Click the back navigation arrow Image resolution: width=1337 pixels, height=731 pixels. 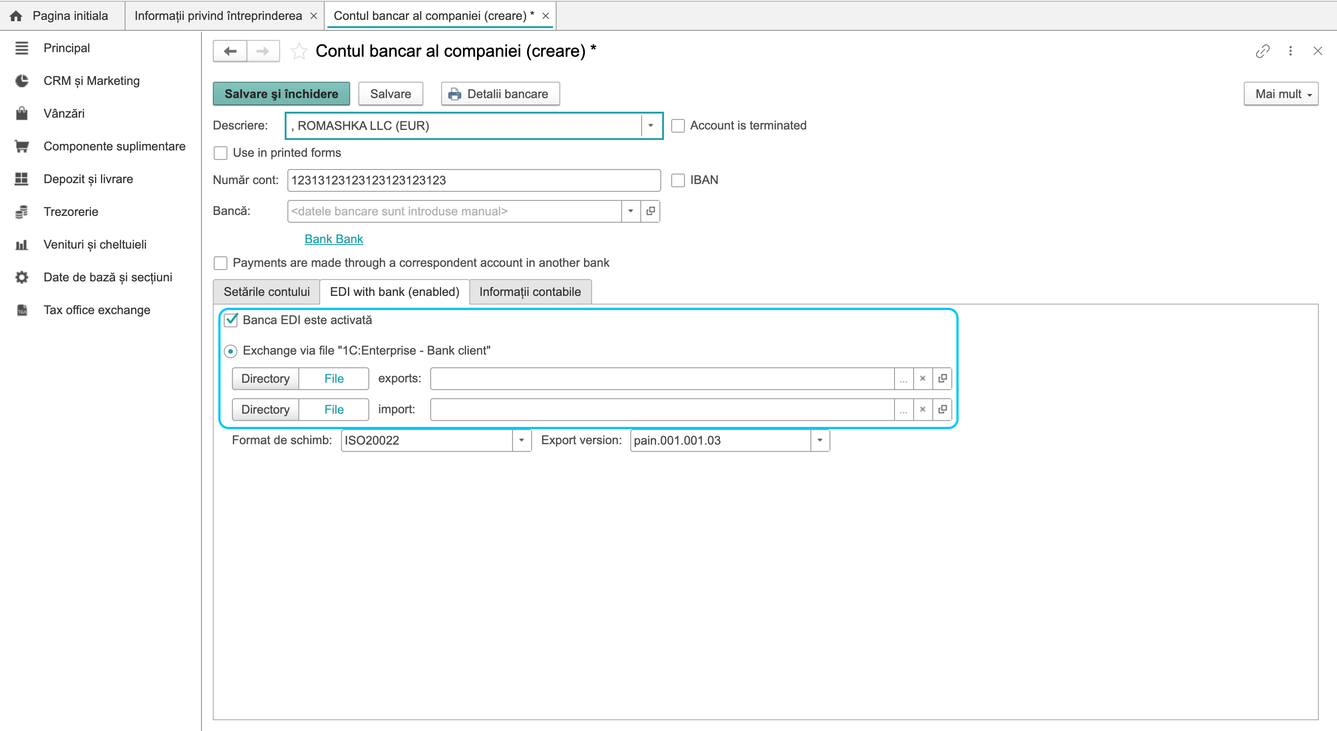(x=230, y=51)
